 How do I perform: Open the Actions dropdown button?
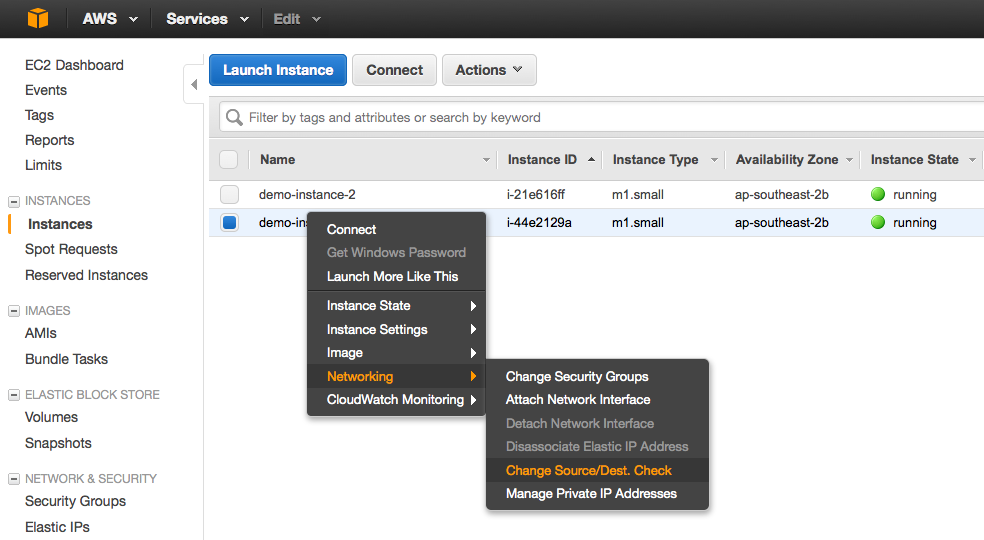click(x=489, y=70)
